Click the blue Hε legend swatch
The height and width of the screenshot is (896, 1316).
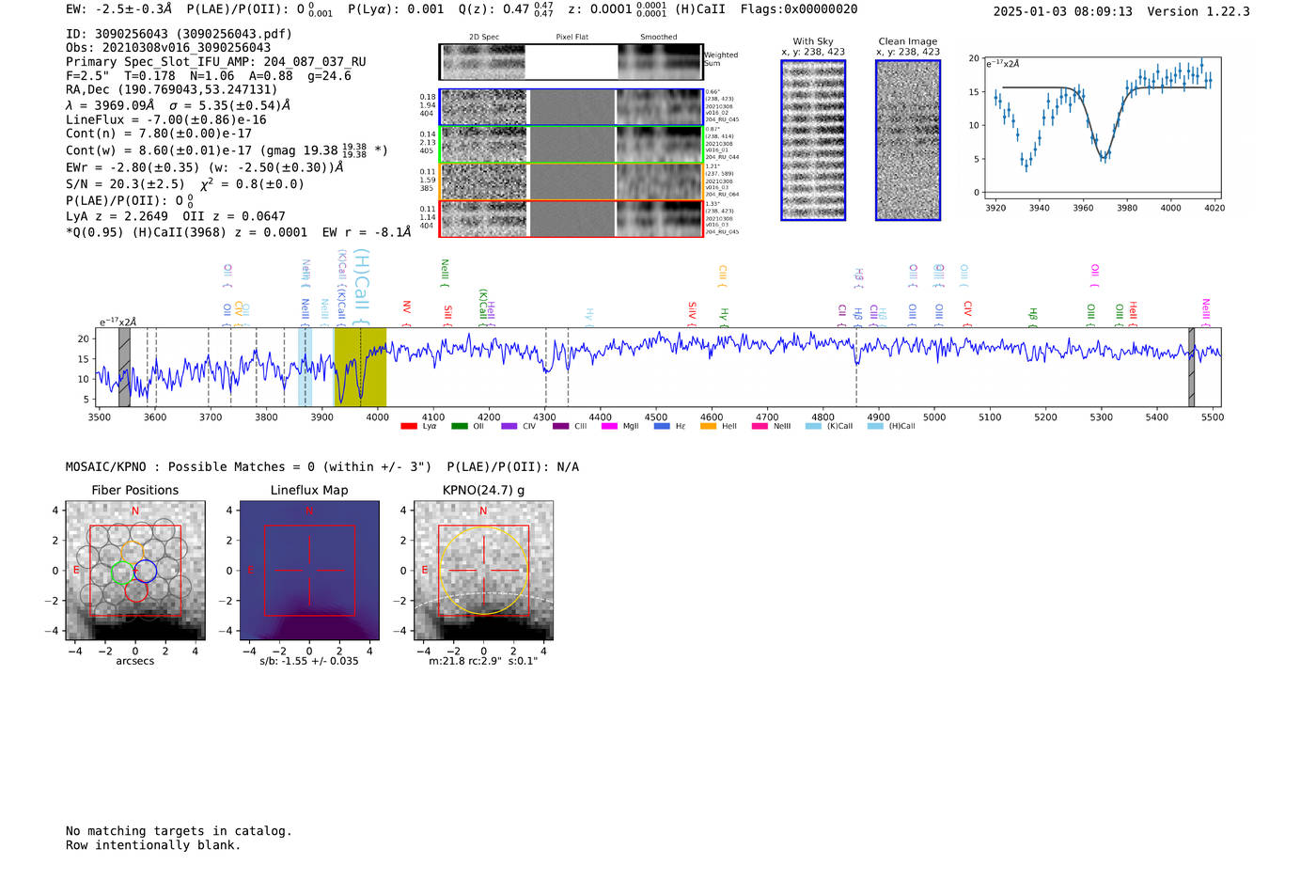(662, 426)
